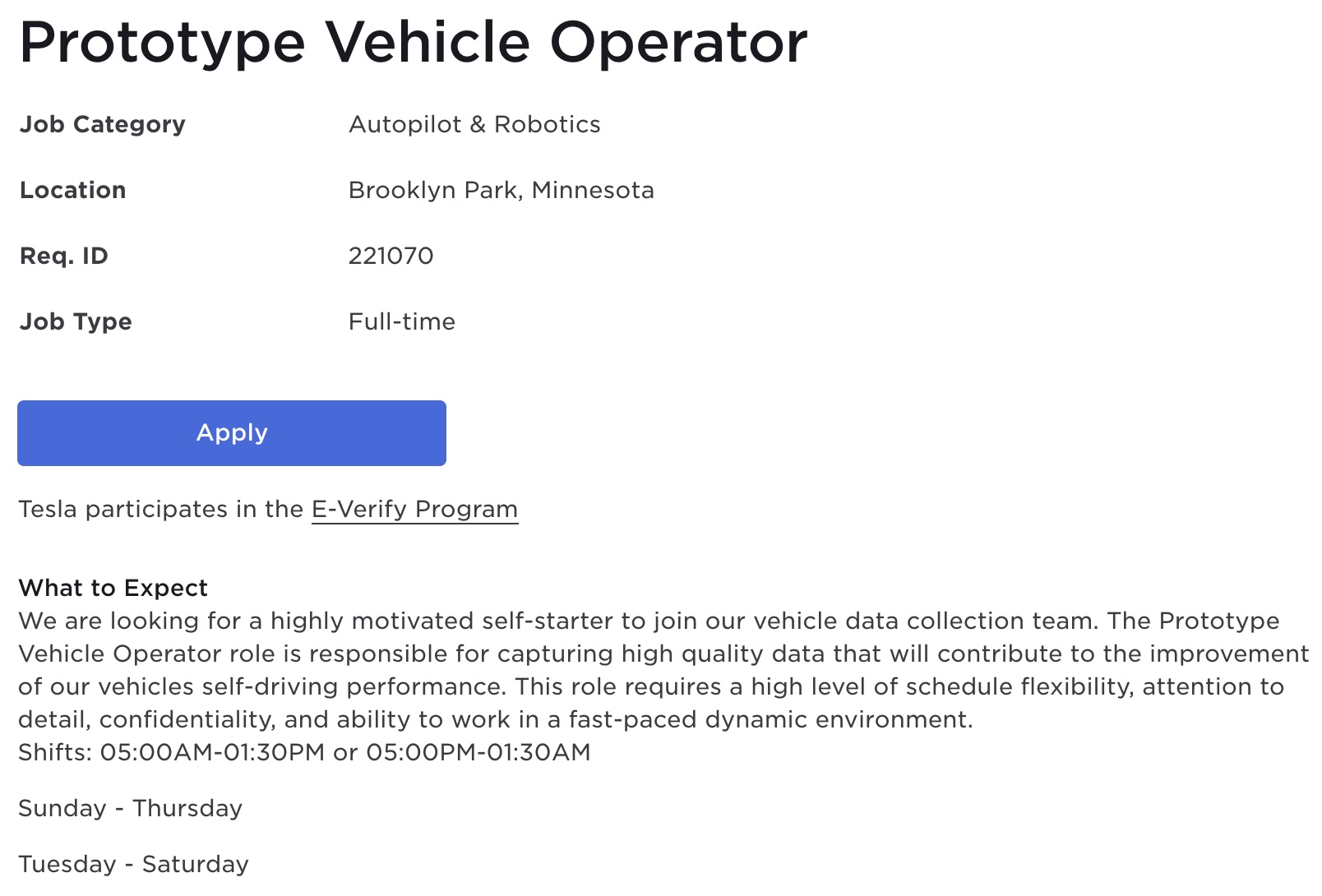Click the 'Tesla participates in the' text
Viewport: 1322px width, 896px height.
point(161,510)
